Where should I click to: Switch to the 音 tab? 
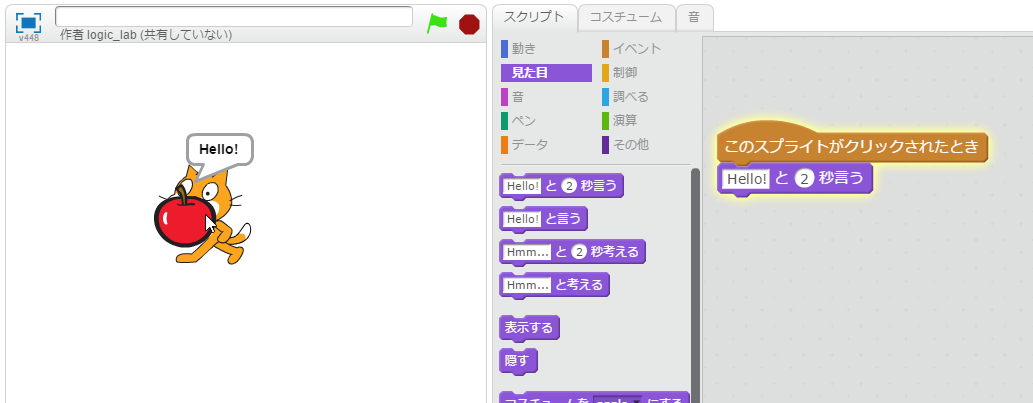pyautogui.click(x=694, y=17)
